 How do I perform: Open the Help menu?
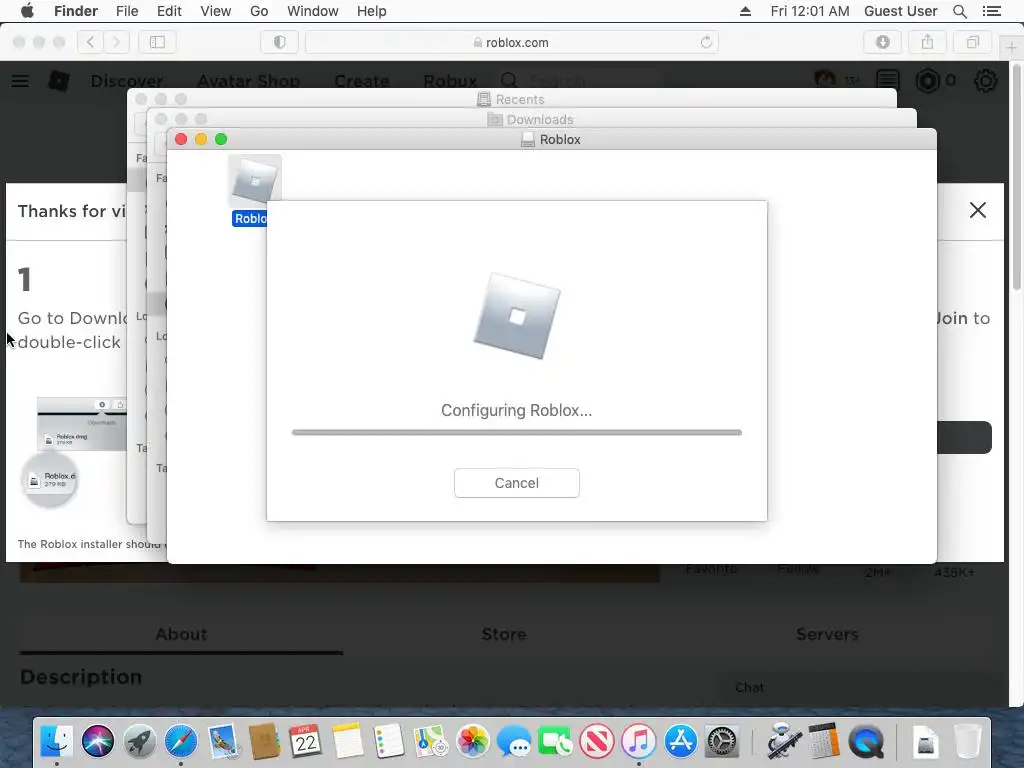pos(372,11)
